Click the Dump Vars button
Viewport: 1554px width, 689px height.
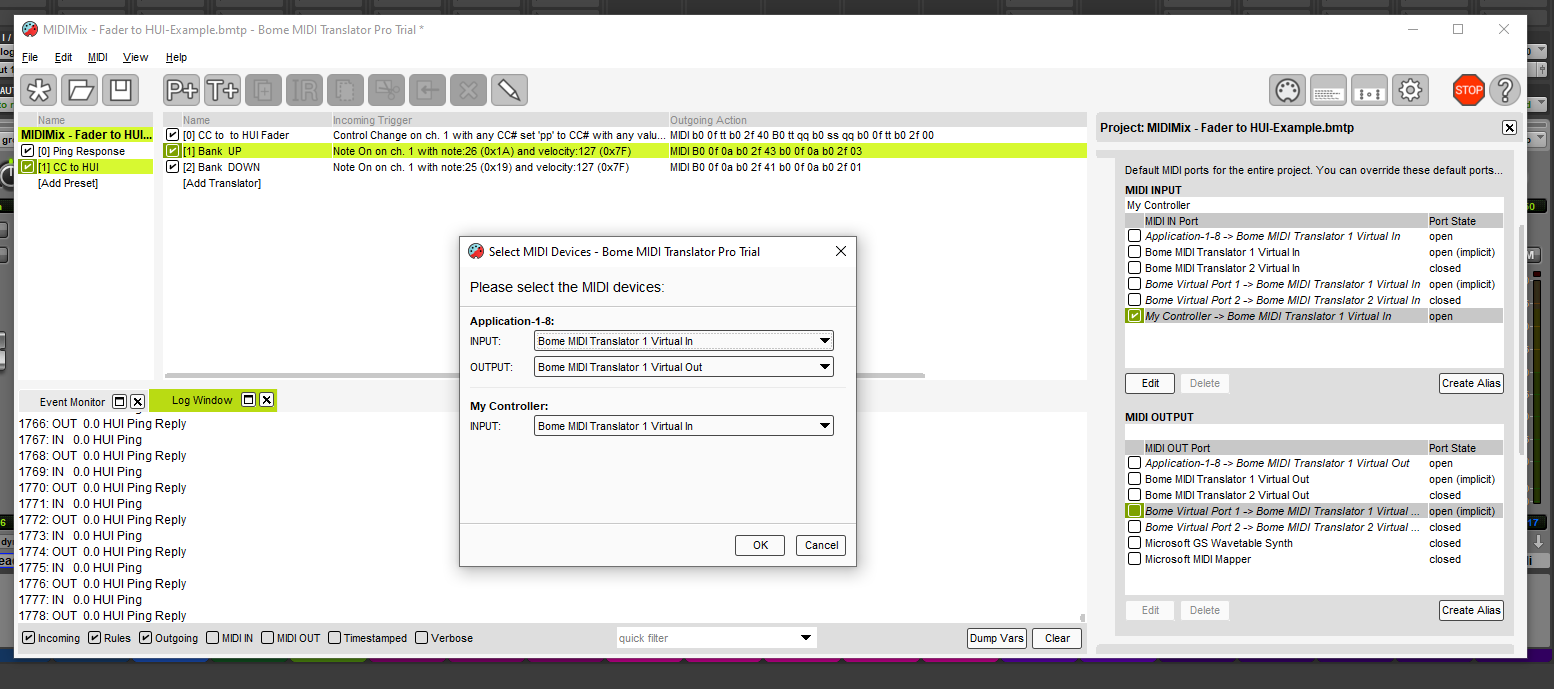[x=996, y=638]
